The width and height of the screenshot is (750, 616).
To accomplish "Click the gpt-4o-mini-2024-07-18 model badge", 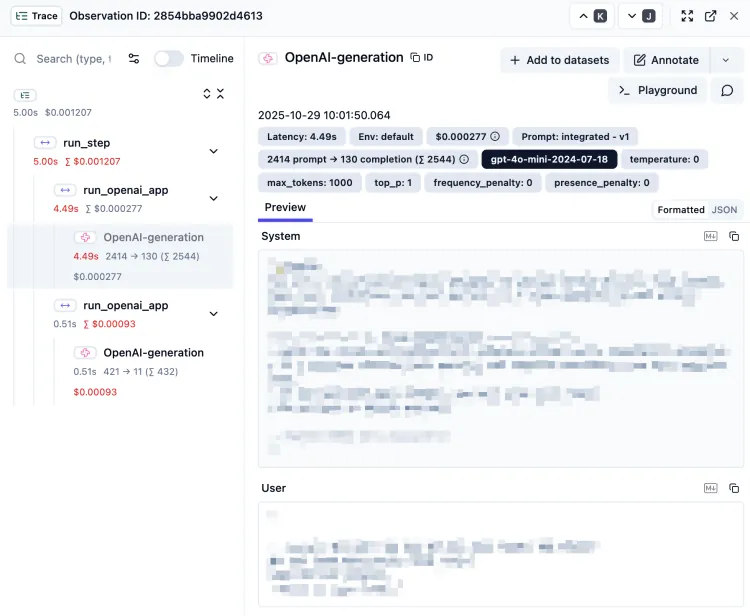I will pyautogui.click(x=549, y=159).
